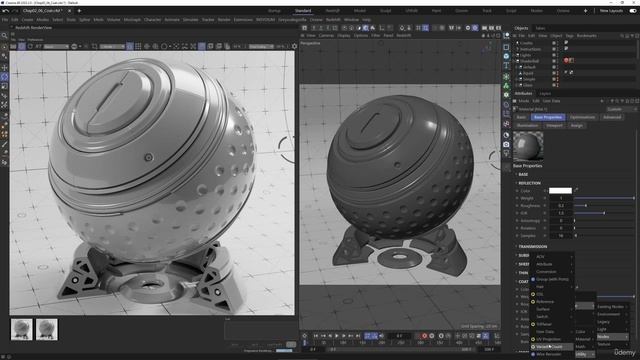The height and width of the screenshot is (360, 640).
Task: Toggle the Autokeying button in timeline
Action: tap(432, 336)
